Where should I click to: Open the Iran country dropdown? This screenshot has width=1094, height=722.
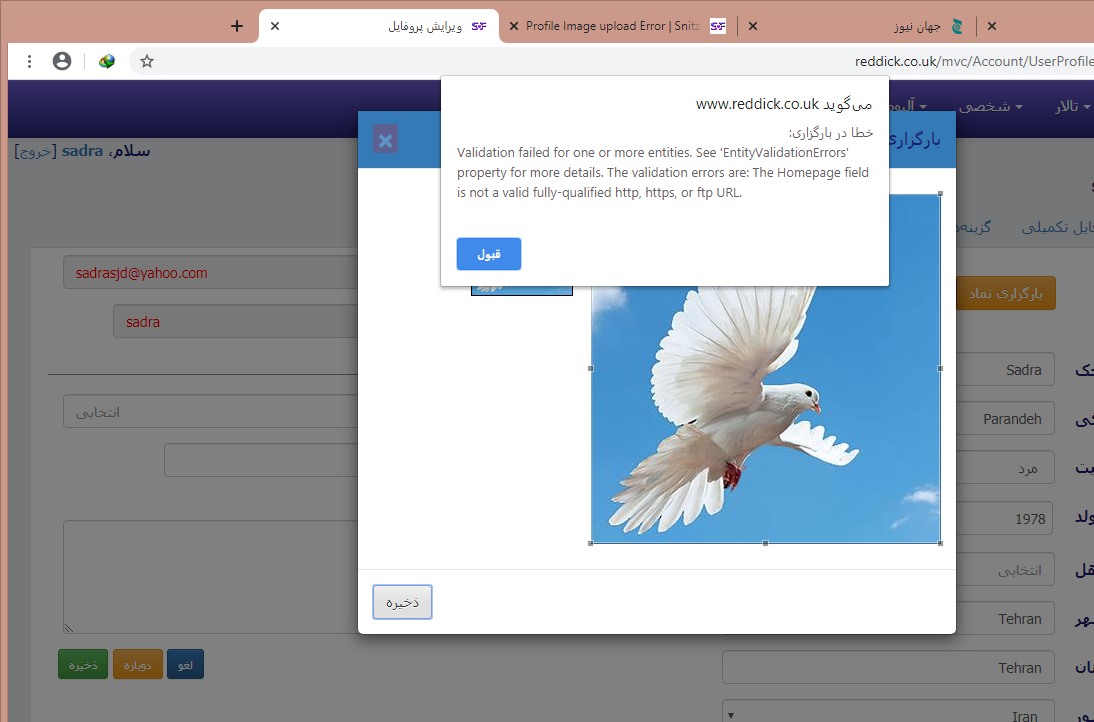tap(888, 714)
